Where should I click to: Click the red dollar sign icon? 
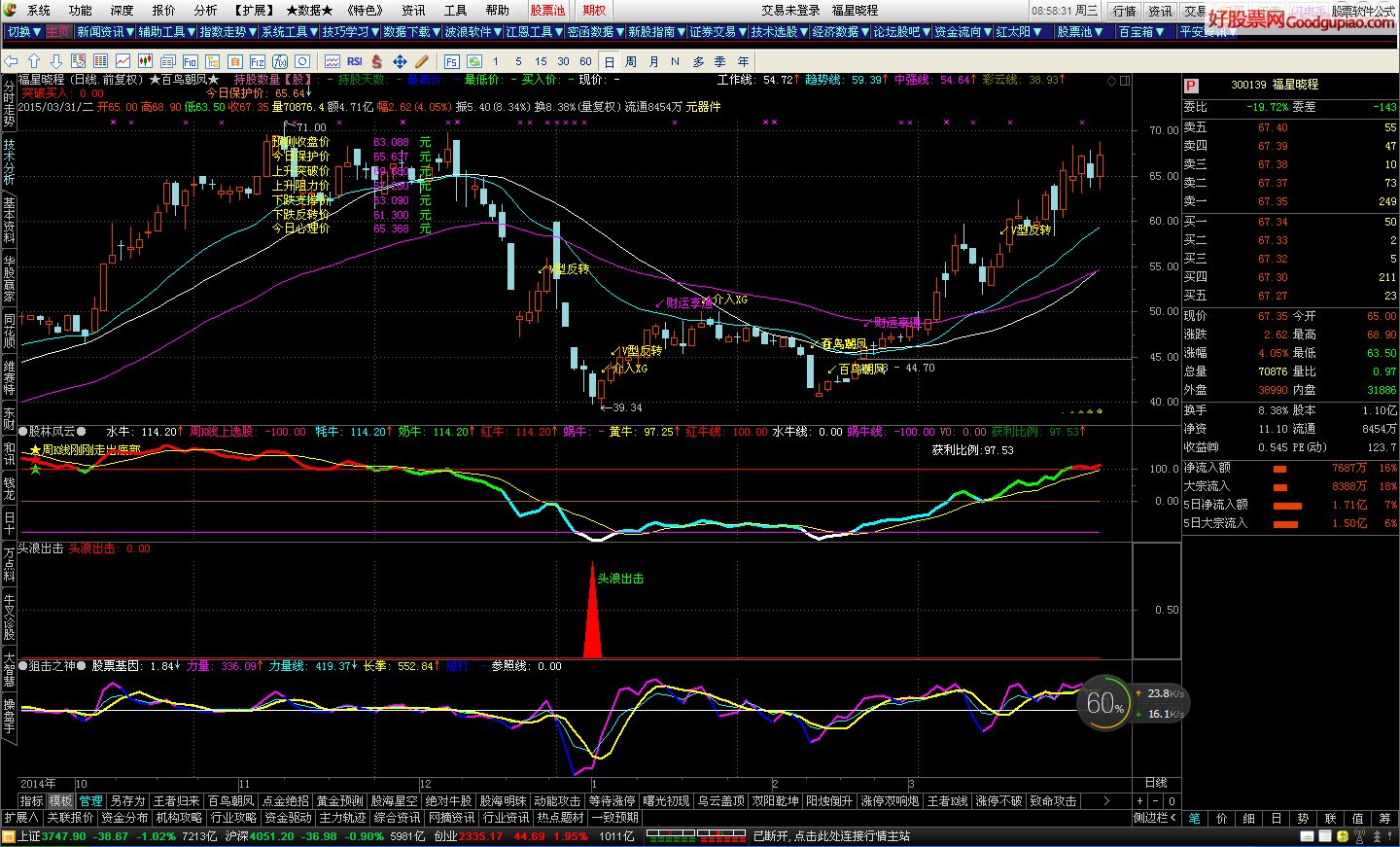376,60
